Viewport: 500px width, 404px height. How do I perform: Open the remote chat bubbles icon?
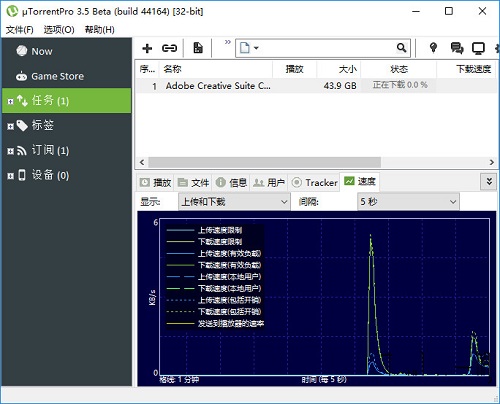[x=457, y=48]
